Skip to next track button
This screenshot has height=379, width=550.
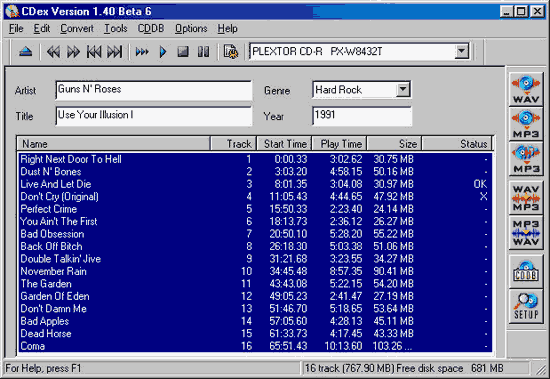[115, 52]
